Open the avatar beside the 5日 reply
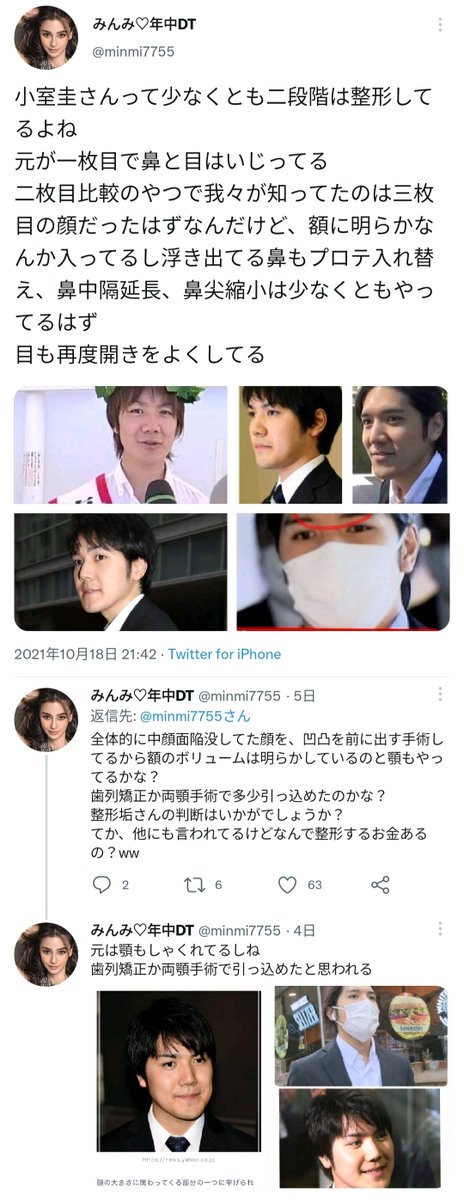 46,719
